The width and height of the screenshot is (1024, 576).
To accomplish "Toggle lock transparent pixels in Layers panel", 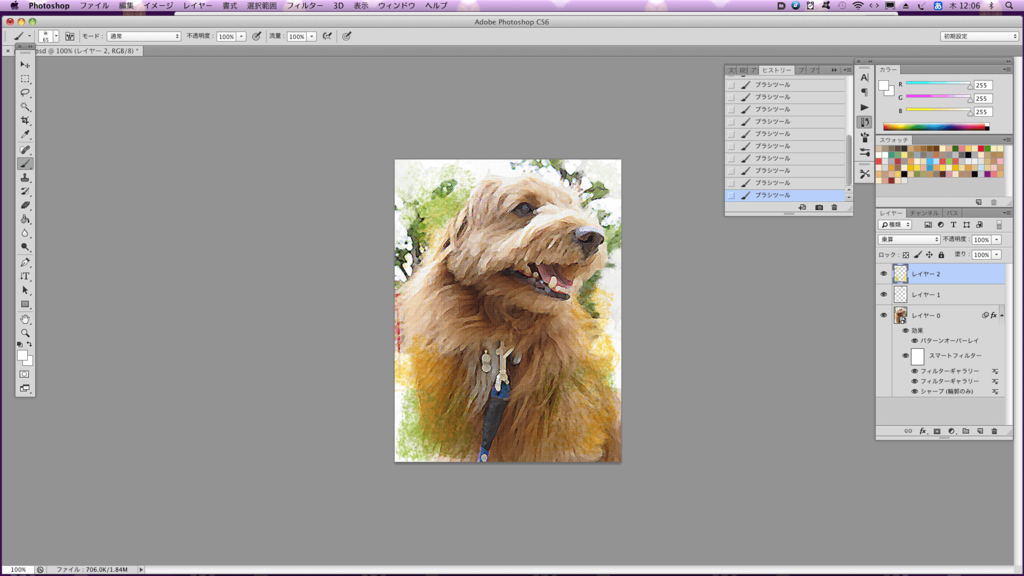I will 906,255.
